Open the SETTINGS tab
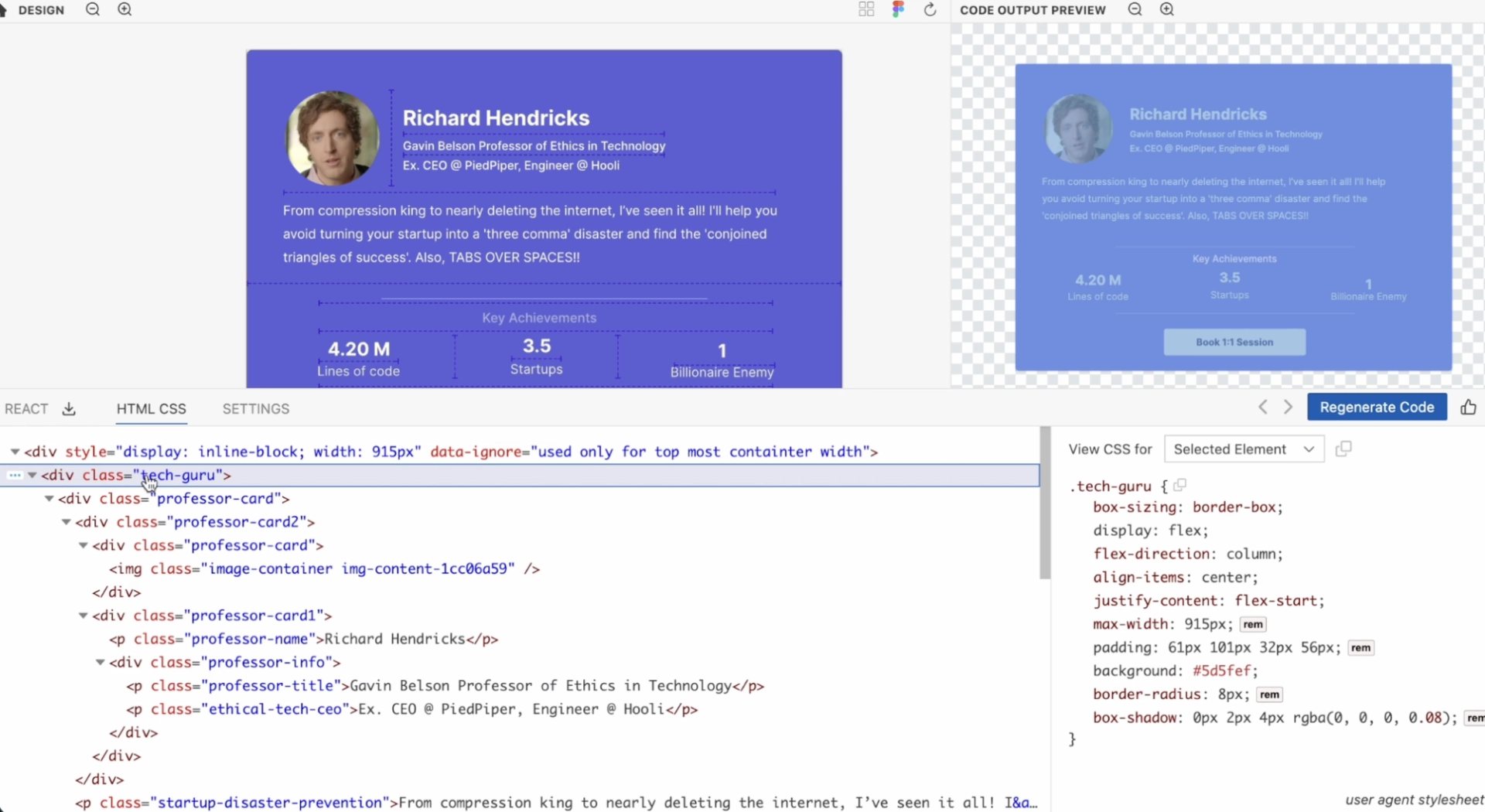 tap(255, 409)
